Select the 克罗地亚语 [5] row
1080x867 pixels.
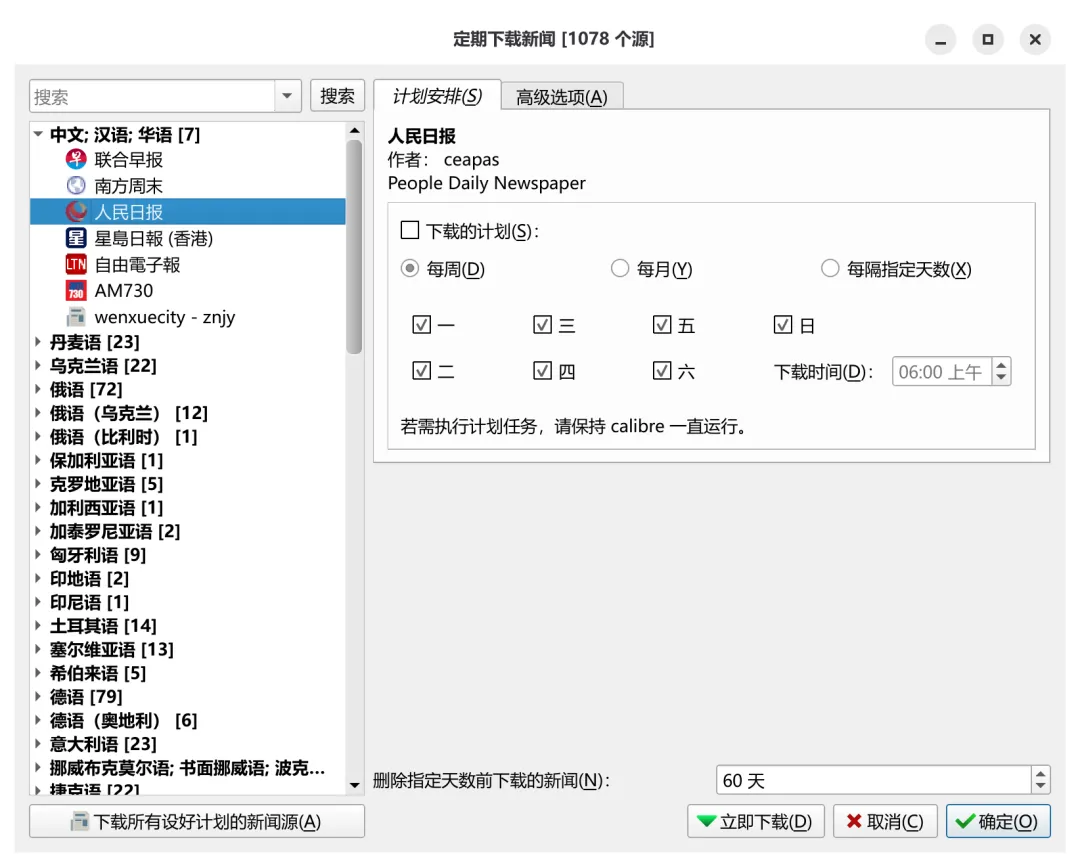tap(187, 483)
